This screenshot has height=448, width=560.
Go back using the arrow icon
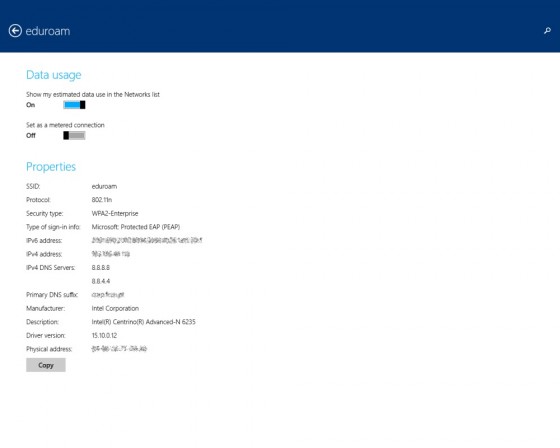click(x=15, y=31)
